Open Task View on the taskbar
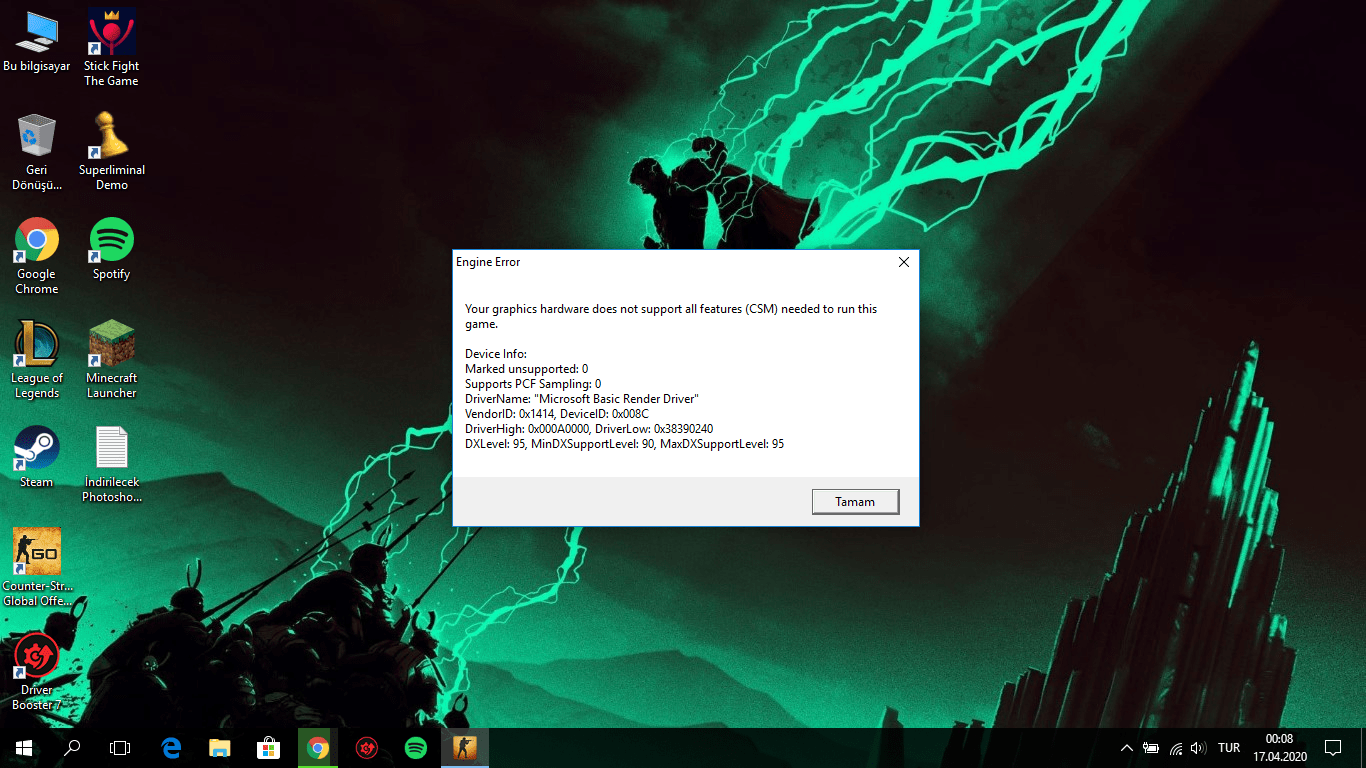 pyautogui.click(x=120, y=748)
